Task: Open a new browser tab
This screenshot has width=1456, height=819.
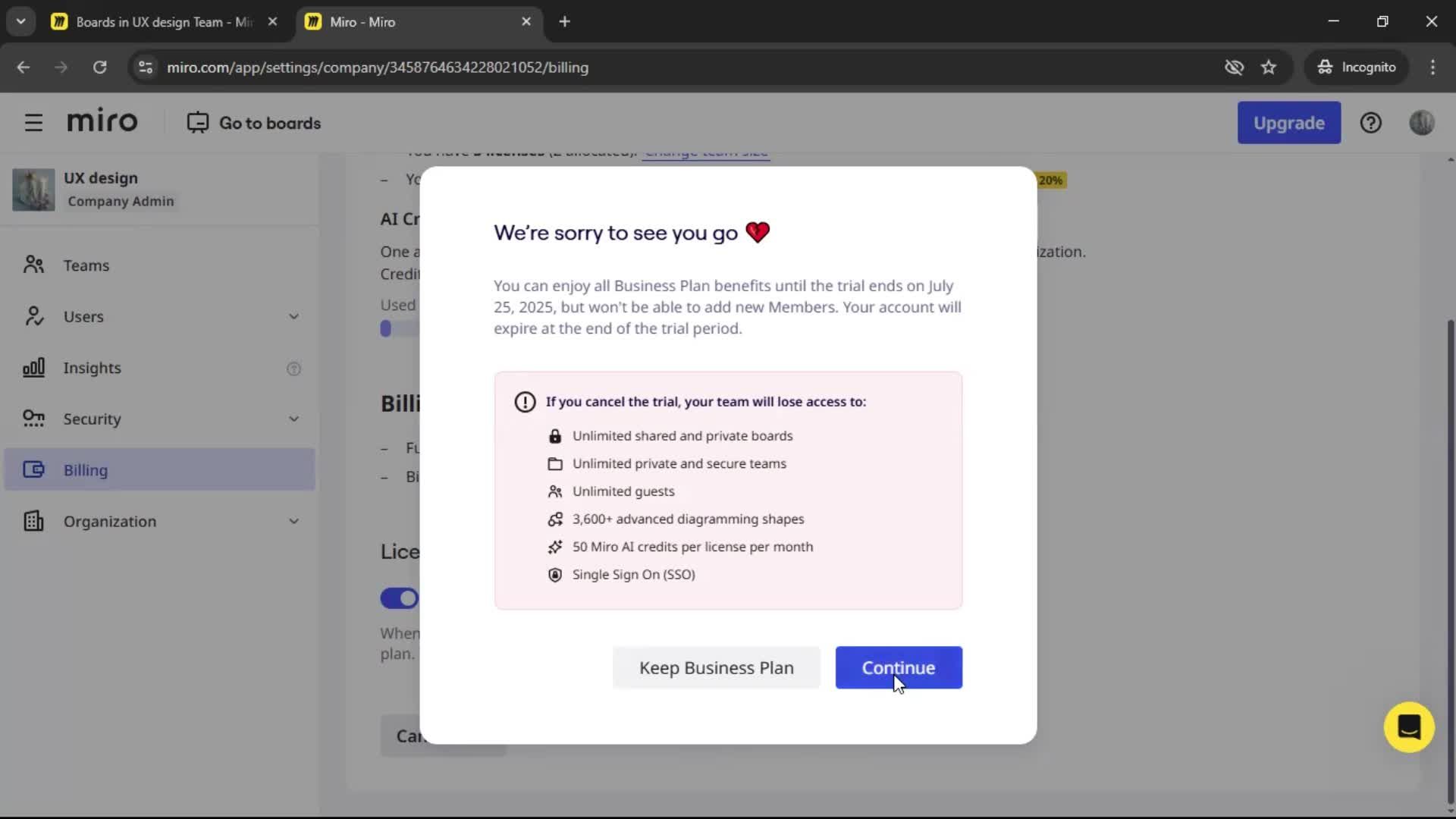Action: coord(564,22)
